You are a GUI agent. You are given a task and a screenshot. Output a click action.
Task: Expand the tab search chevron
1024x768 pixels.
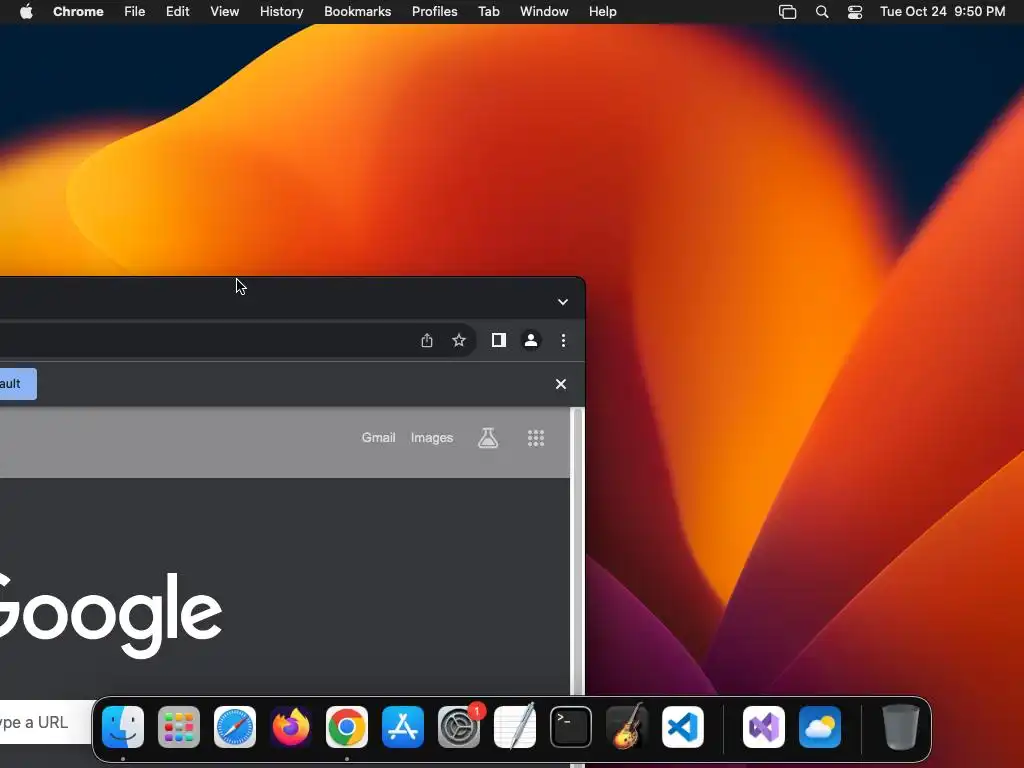(x=563, y=302)
